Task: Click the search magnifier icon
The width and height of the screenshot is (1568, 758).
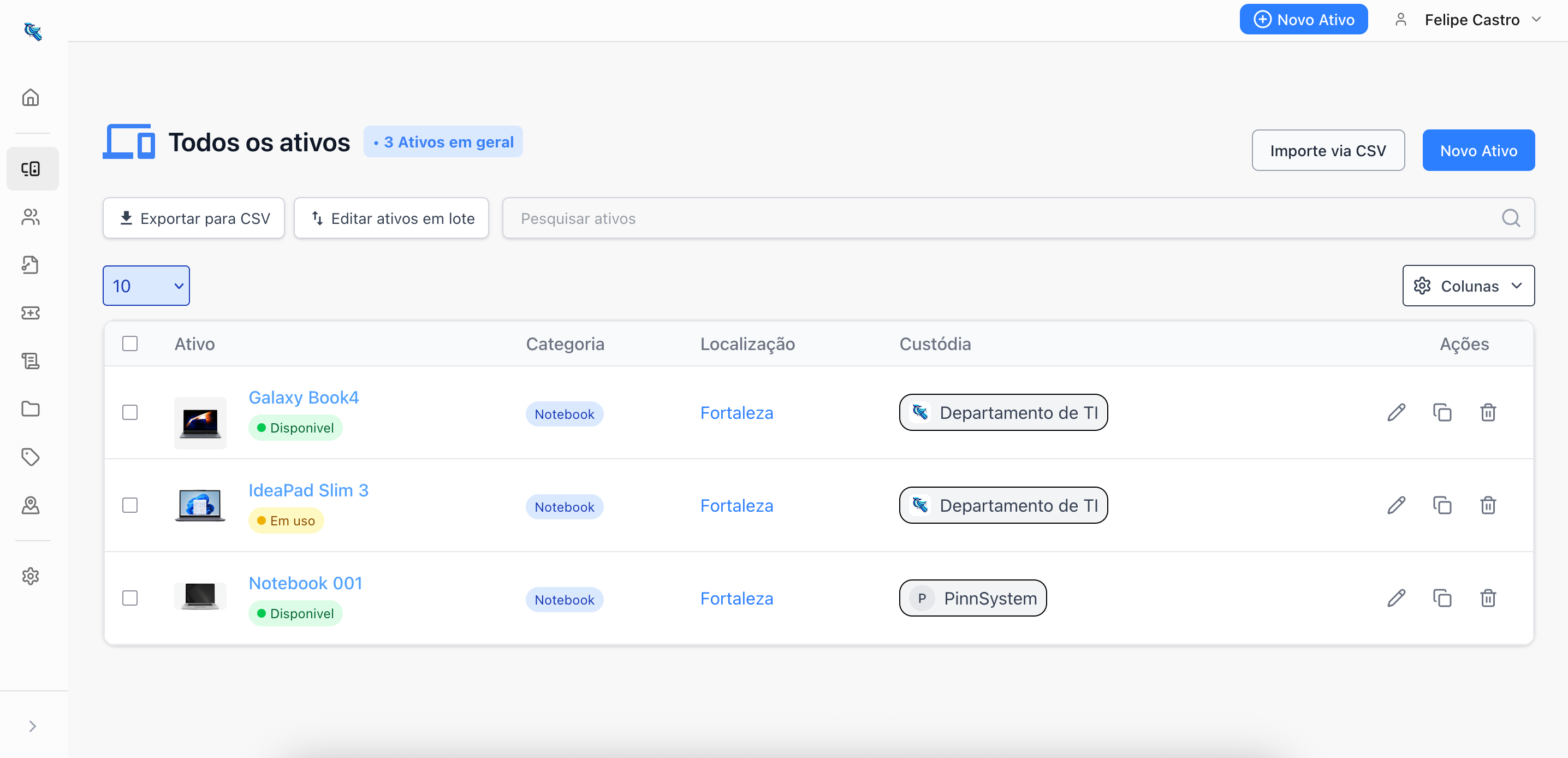Action: tap(1510, 218)
